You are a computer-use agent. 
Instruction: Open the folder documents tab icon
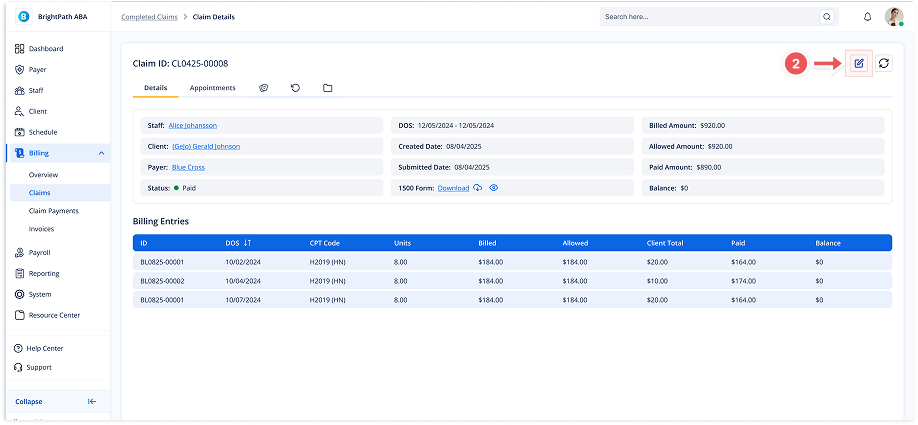(327, 88)
